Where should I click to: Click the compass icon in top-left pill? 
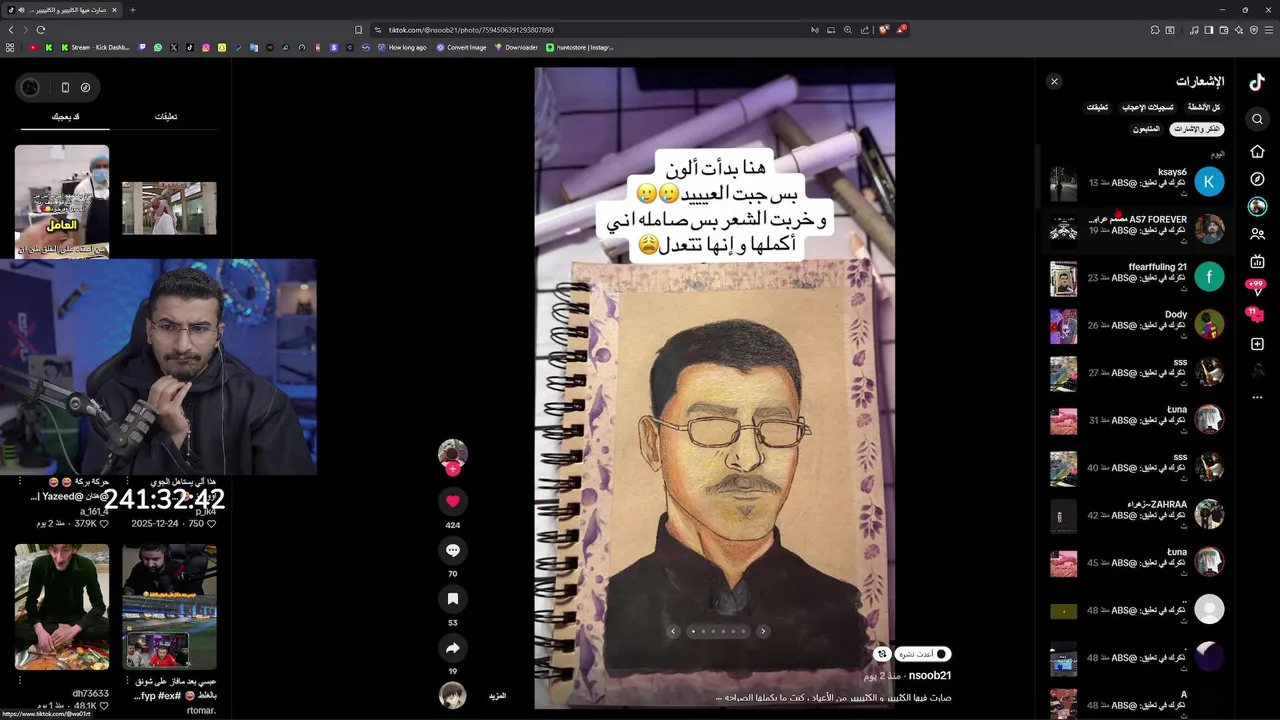click(x=85, y=87)
